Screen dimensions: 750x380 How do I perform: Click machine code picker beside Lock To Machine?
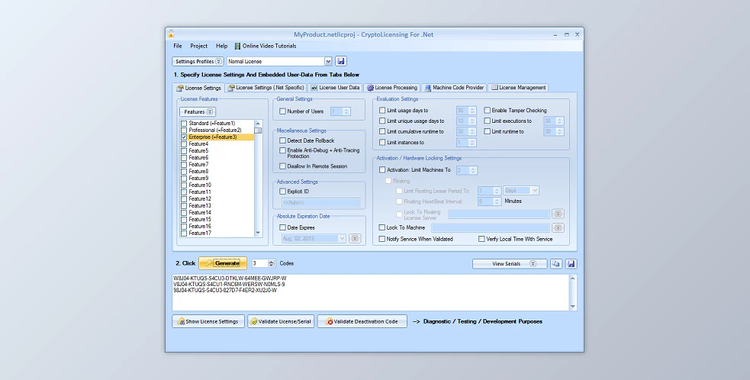click(x=558, y=228)
